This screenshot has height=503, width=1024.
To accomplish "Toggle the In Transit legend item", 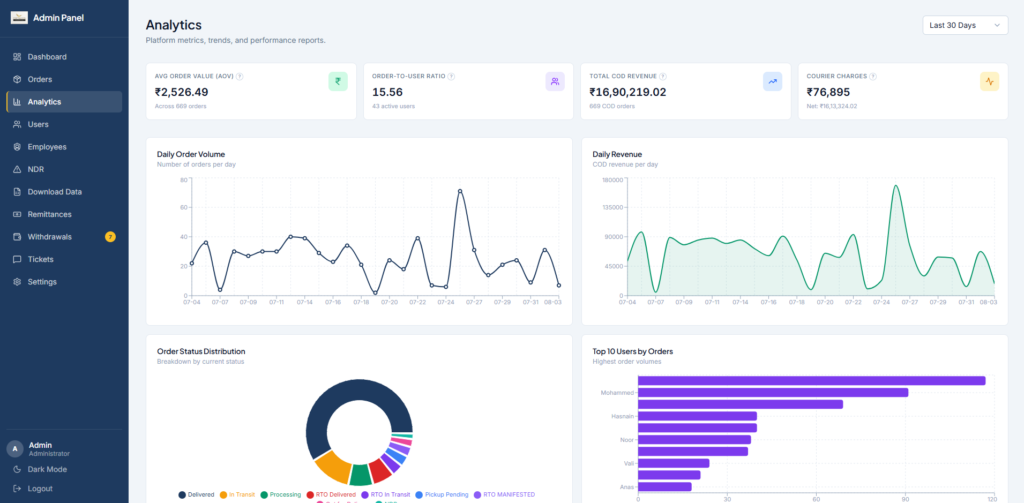I will tap(238, 495).
